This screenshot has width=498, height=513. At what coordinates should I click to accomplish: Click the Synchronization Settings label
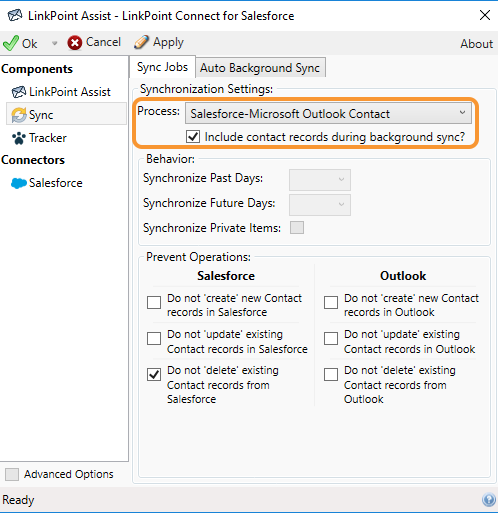pyautogui.click(x=206, y=89)
